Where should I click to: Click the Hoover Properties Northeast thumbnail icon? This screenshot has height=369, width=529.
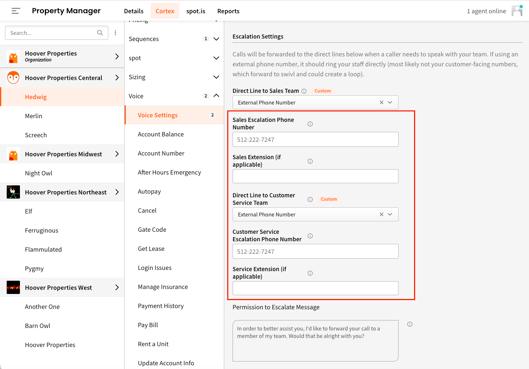(x=13, y=192)
